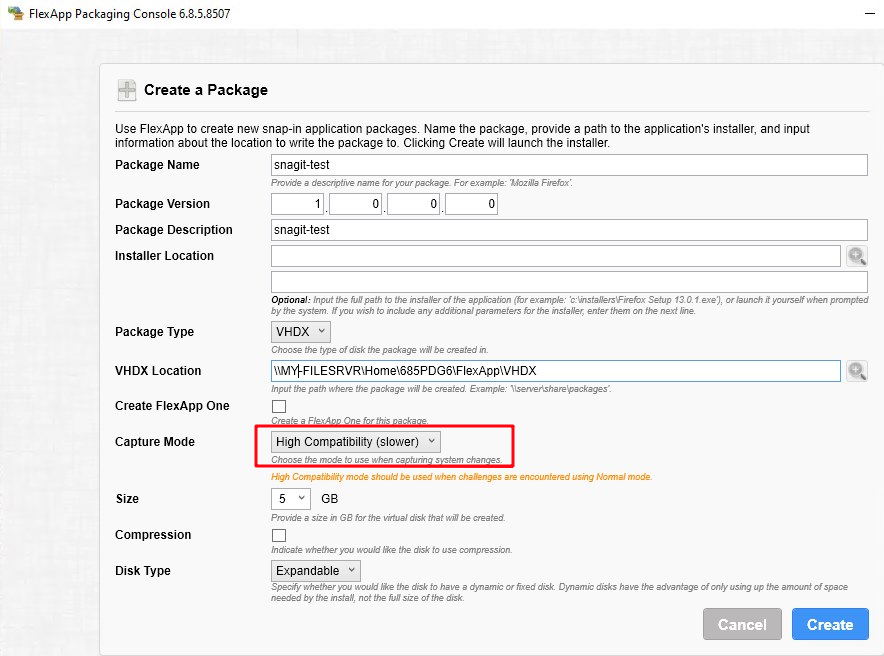Click the hint mentioning 'Mozilla Firefox'
Viewport: 884px width, 656px height.
422,183
